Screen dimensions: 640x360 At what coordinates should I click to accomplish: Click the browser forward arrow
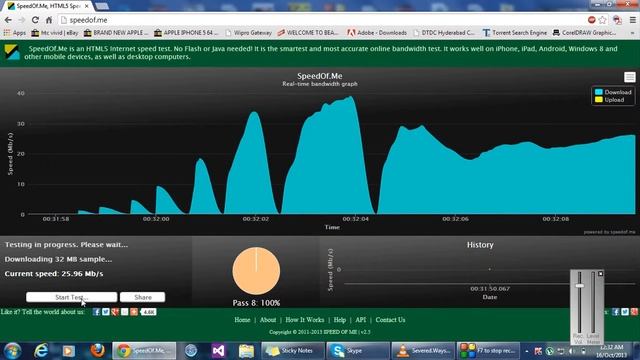coord(22,20)
